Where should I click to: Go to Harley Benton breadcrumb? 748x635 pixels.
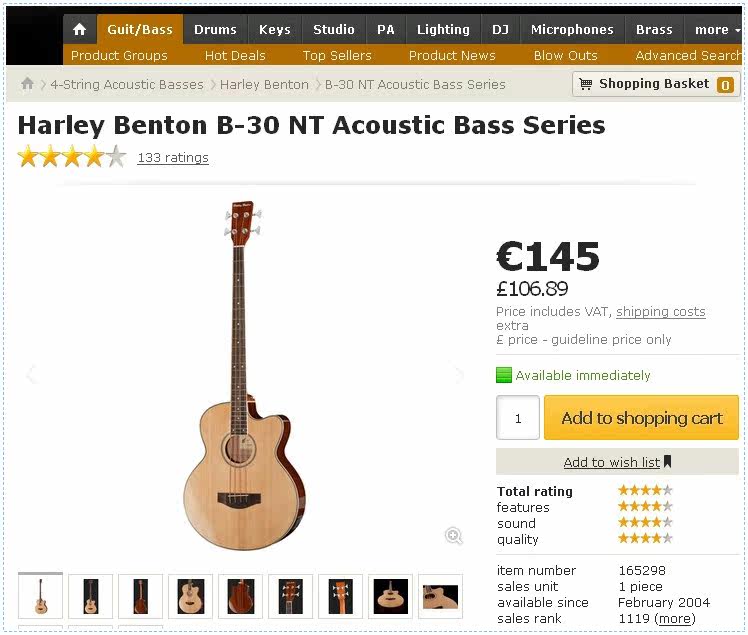tap(264, 84)
